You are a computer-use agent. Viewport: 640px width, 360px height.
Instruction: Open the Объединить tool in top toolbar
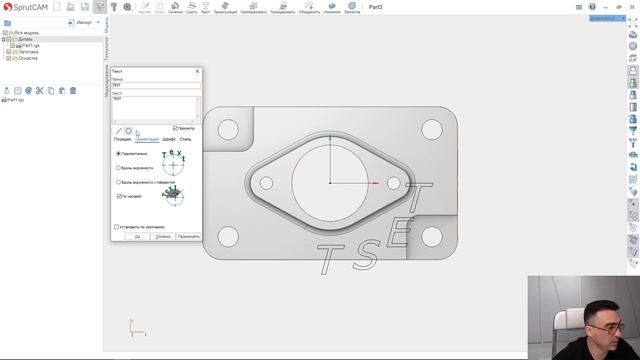tap(309, 7)
